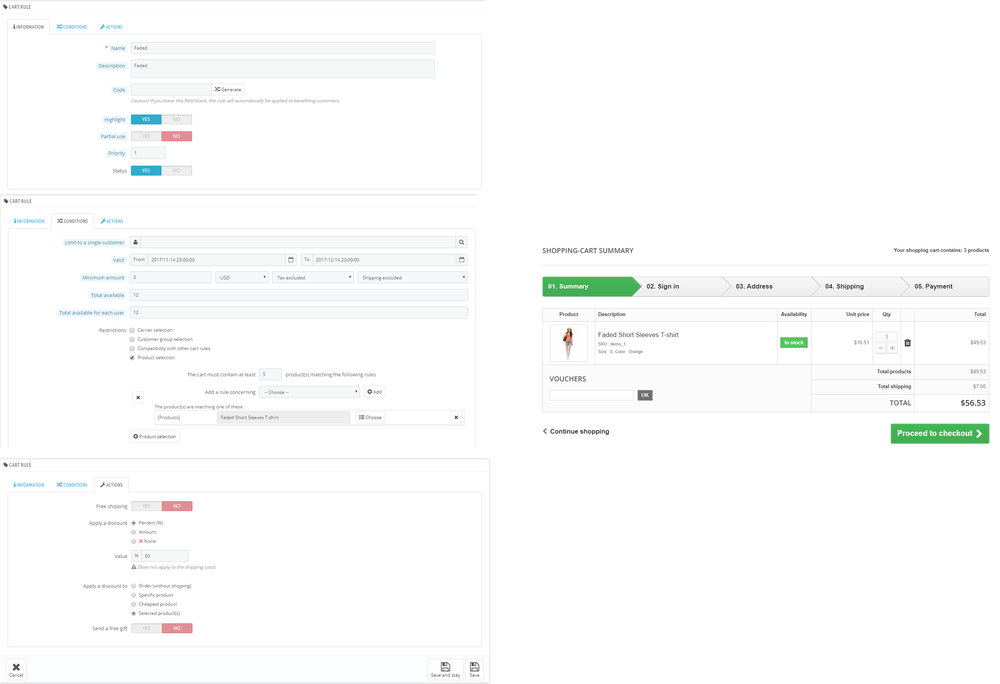The height and width of the screenshot is (684, 1000).
Task: Click the user icon beside customer field
Action: 135,242
